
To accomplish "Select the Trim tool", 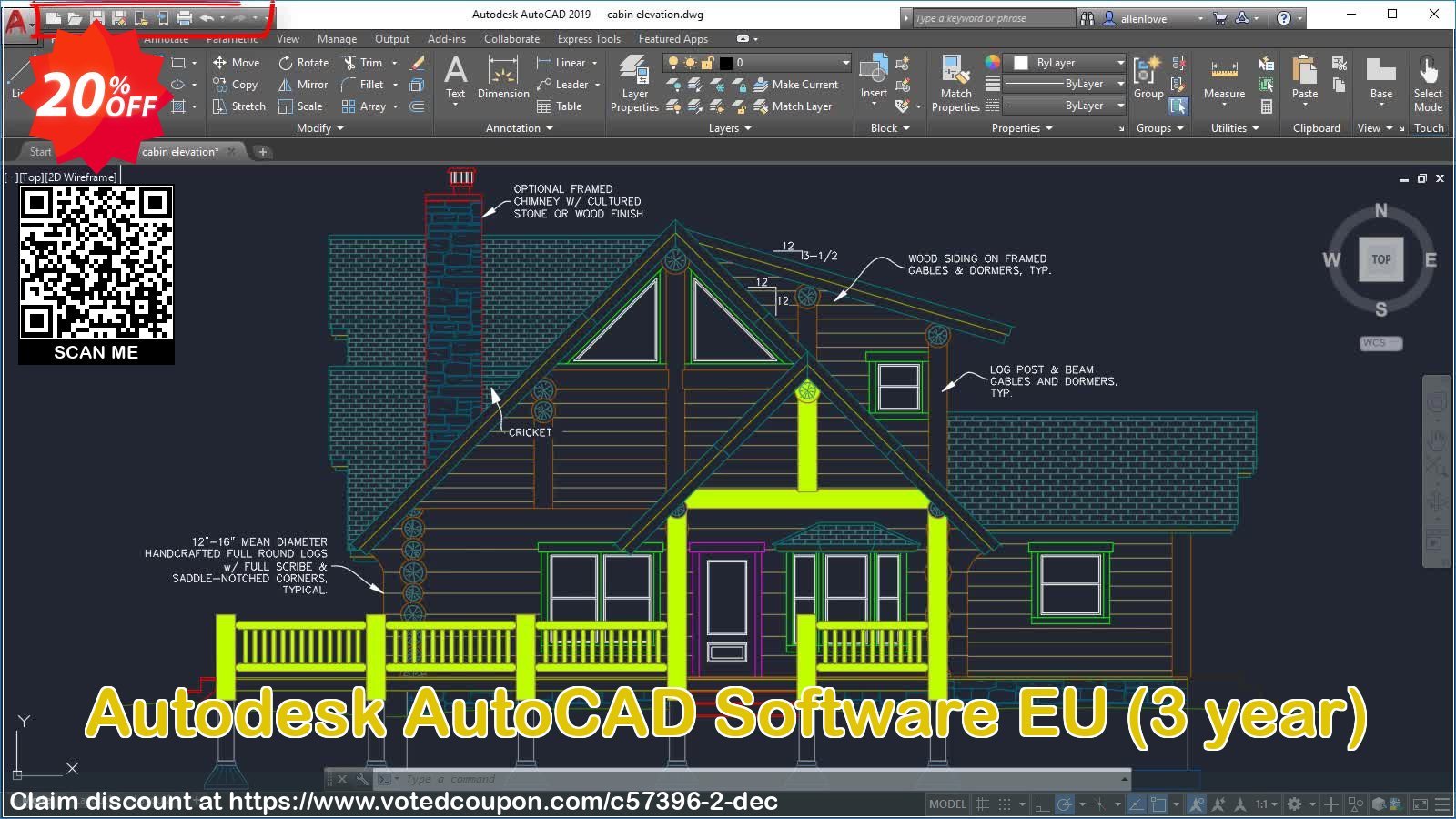I will [x=362, y=63].
